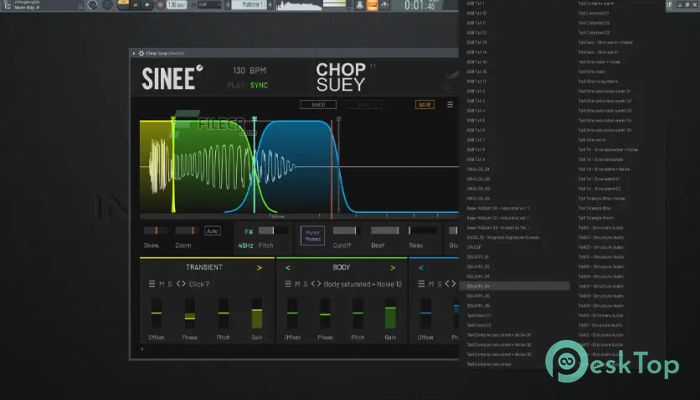Image resolution: width=700 pixels, height=400 pixels.
Task: Adjust the Reso slider
Action: click(423, 230)
